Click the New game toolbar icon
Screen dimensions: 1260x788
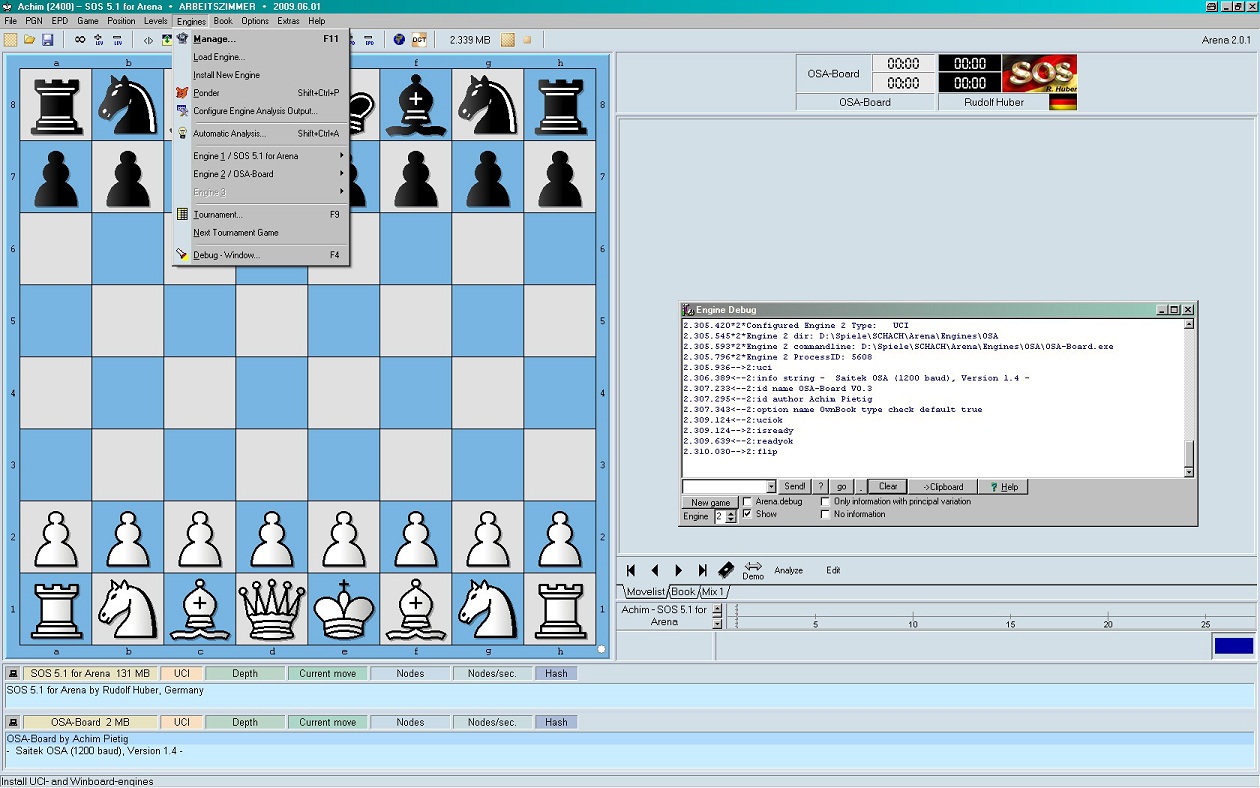10,40
